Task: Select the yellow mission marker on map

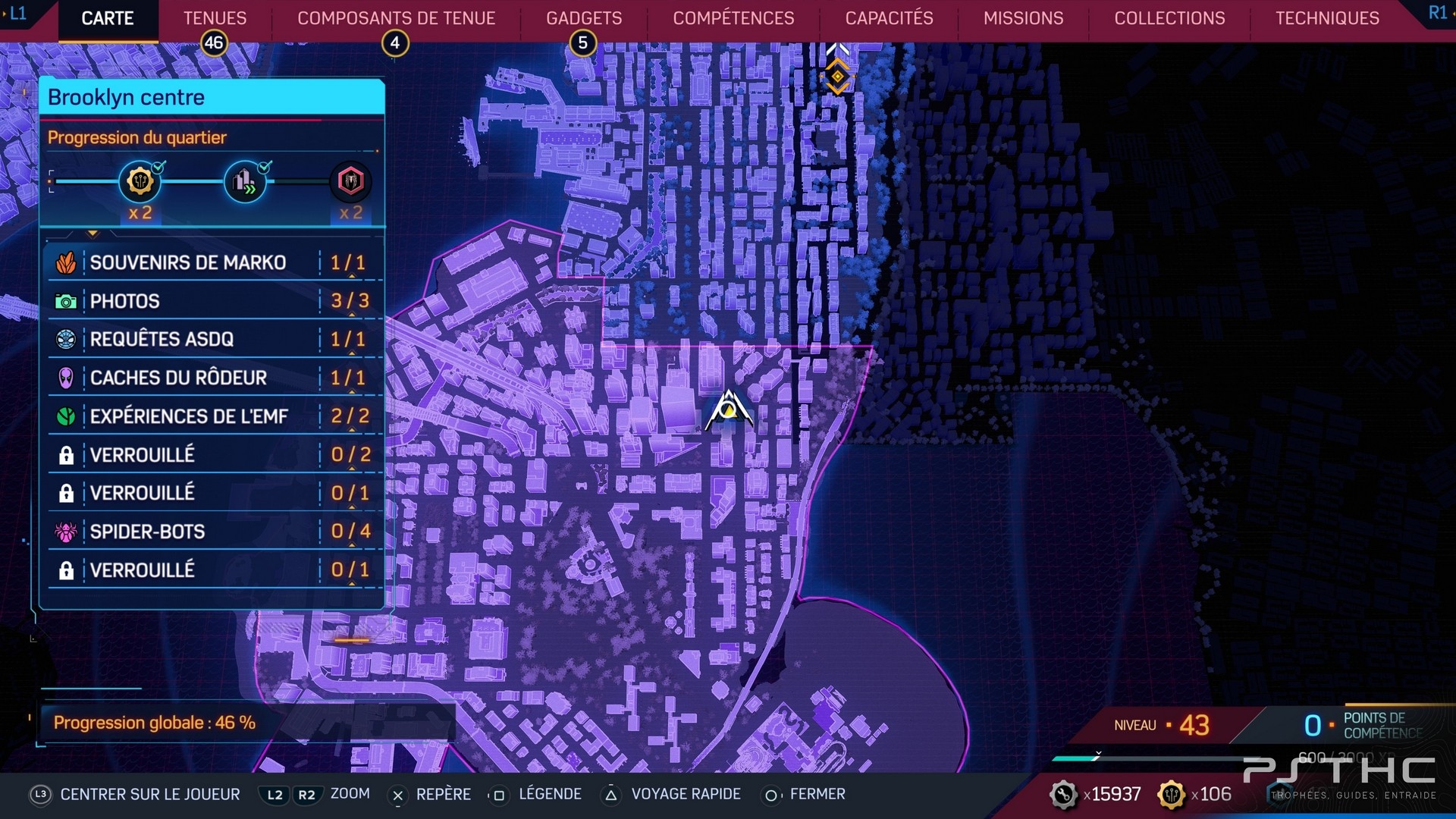Action: tap(837, 76)
